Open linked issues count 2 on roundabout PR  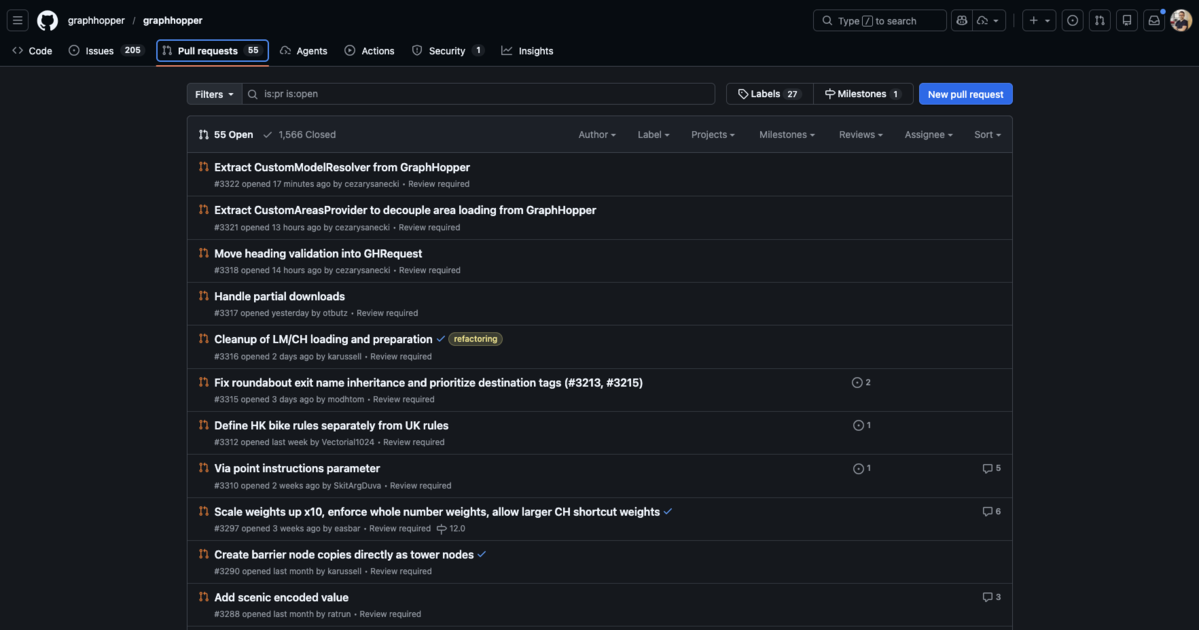(x=861, y=382)
